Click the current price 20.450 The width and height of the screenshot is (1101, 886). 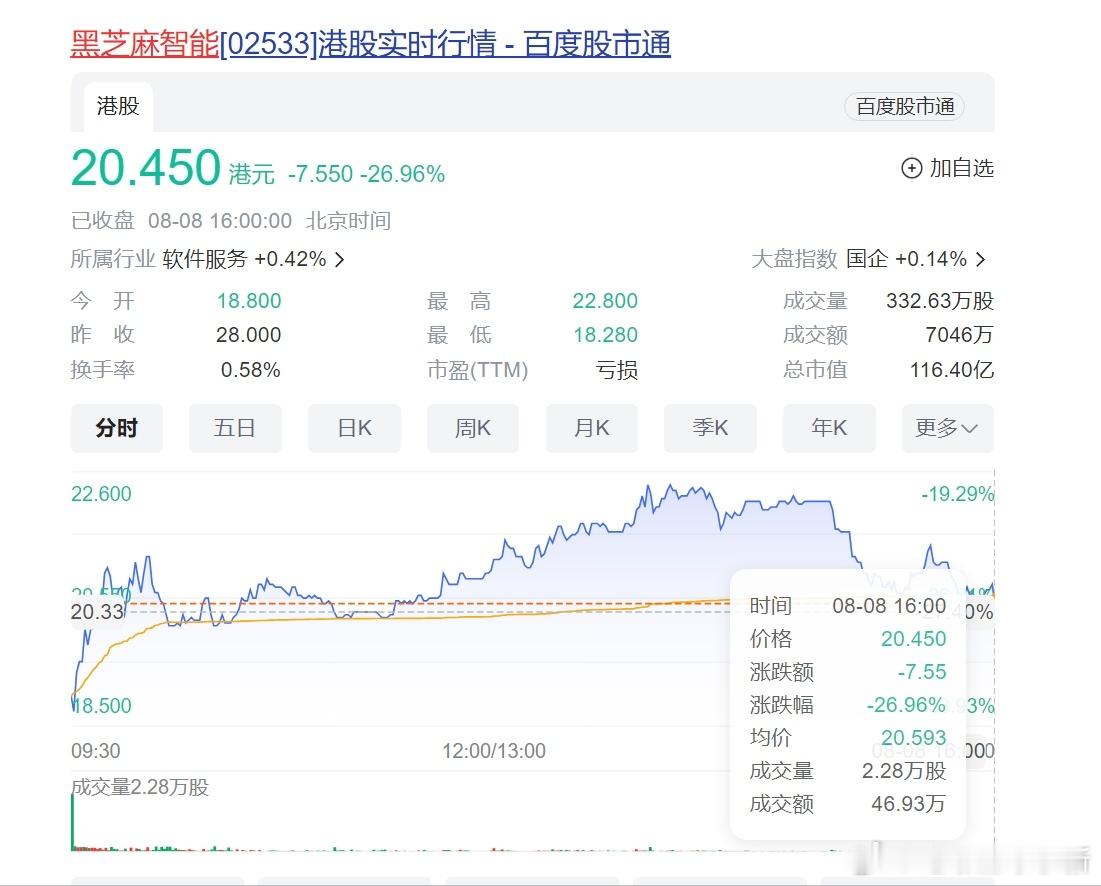point(146,168)
